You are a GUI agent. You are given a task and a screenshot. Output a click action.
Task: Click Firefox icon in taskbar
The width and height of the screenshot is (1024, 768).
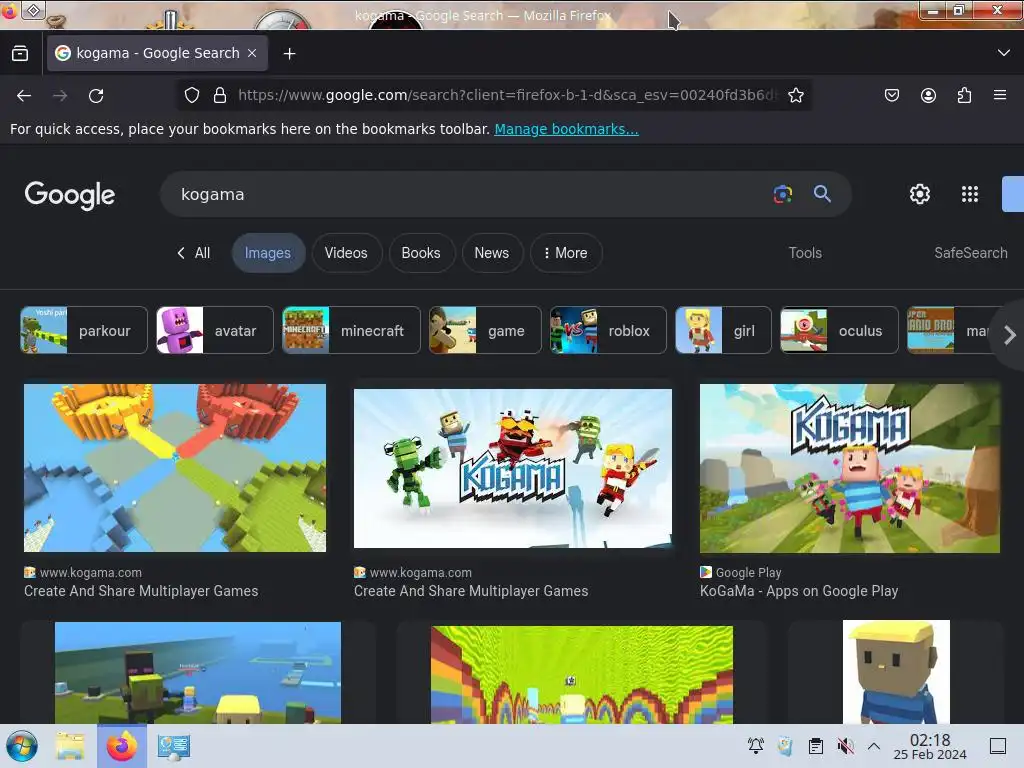[x=122, y=746]
